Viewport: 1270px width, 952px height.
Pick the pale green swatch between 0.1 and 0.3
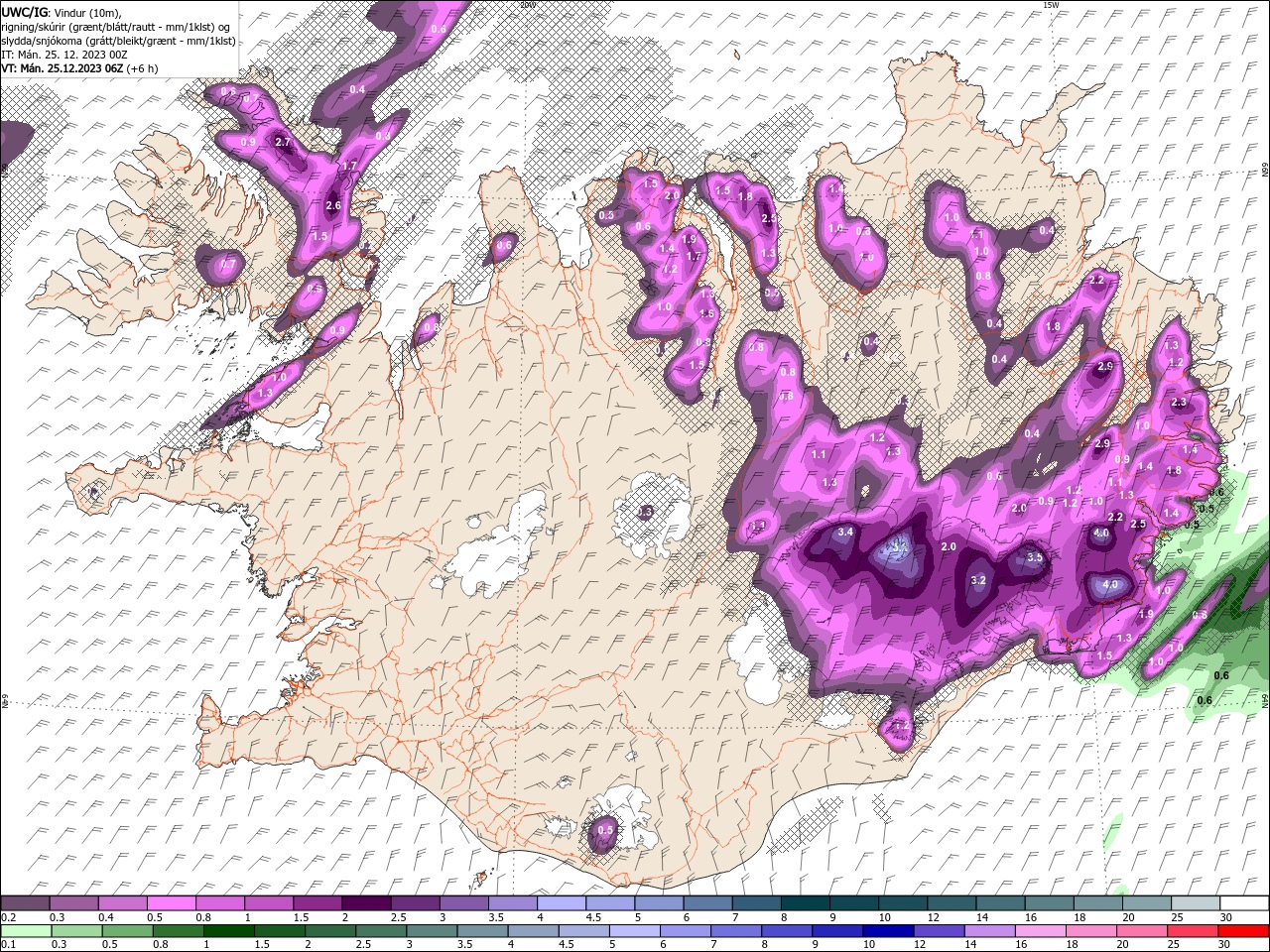click(26, 930)
